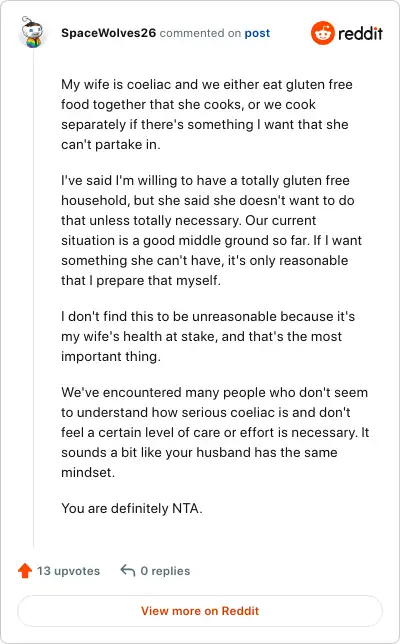Click the 'commented on' text
The image size is (400, 644).
[200, 33]
